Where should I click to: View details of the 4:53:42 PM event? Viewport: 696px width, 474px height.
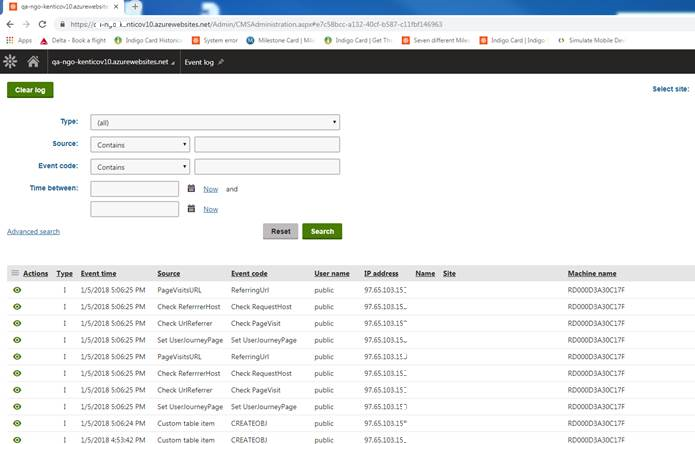[x=17, y=440]
